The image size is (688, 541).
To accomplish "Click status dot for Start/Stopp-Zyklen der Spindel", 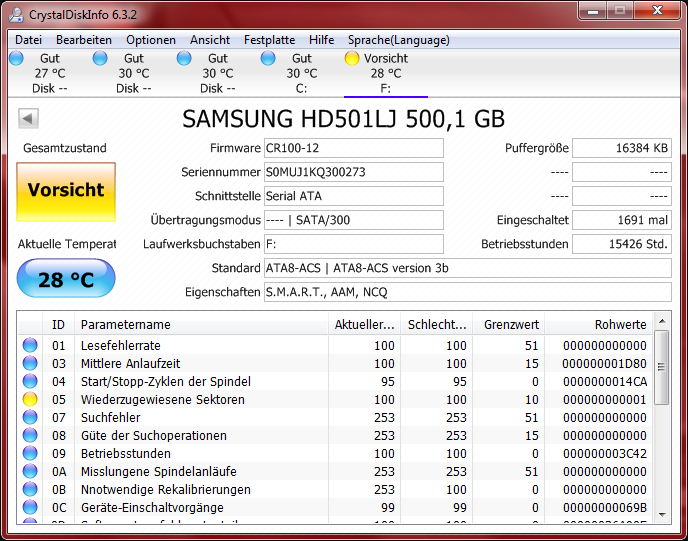I will point(30,381).
